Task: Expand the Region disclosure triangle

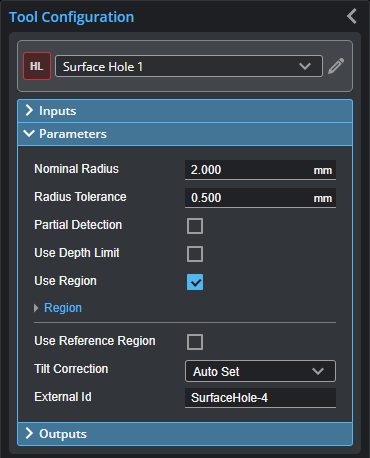Action: (x=36, y=308)
